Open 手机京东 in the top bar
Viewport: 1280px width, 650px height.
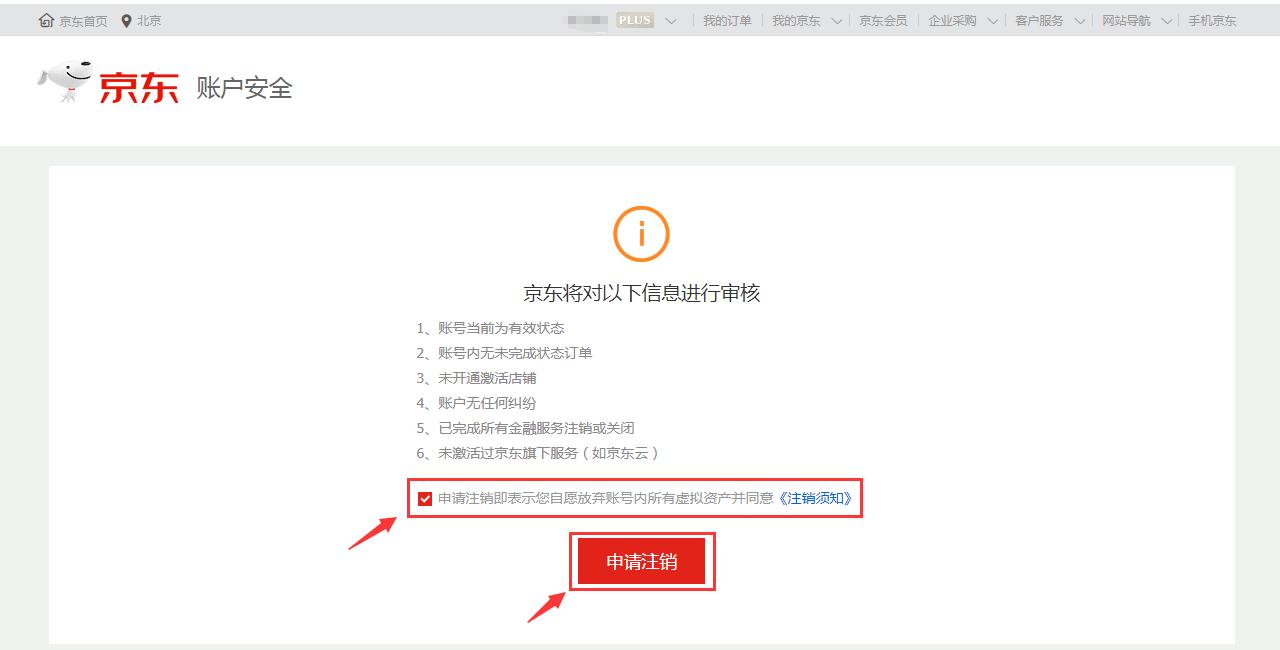(1210, 18)
